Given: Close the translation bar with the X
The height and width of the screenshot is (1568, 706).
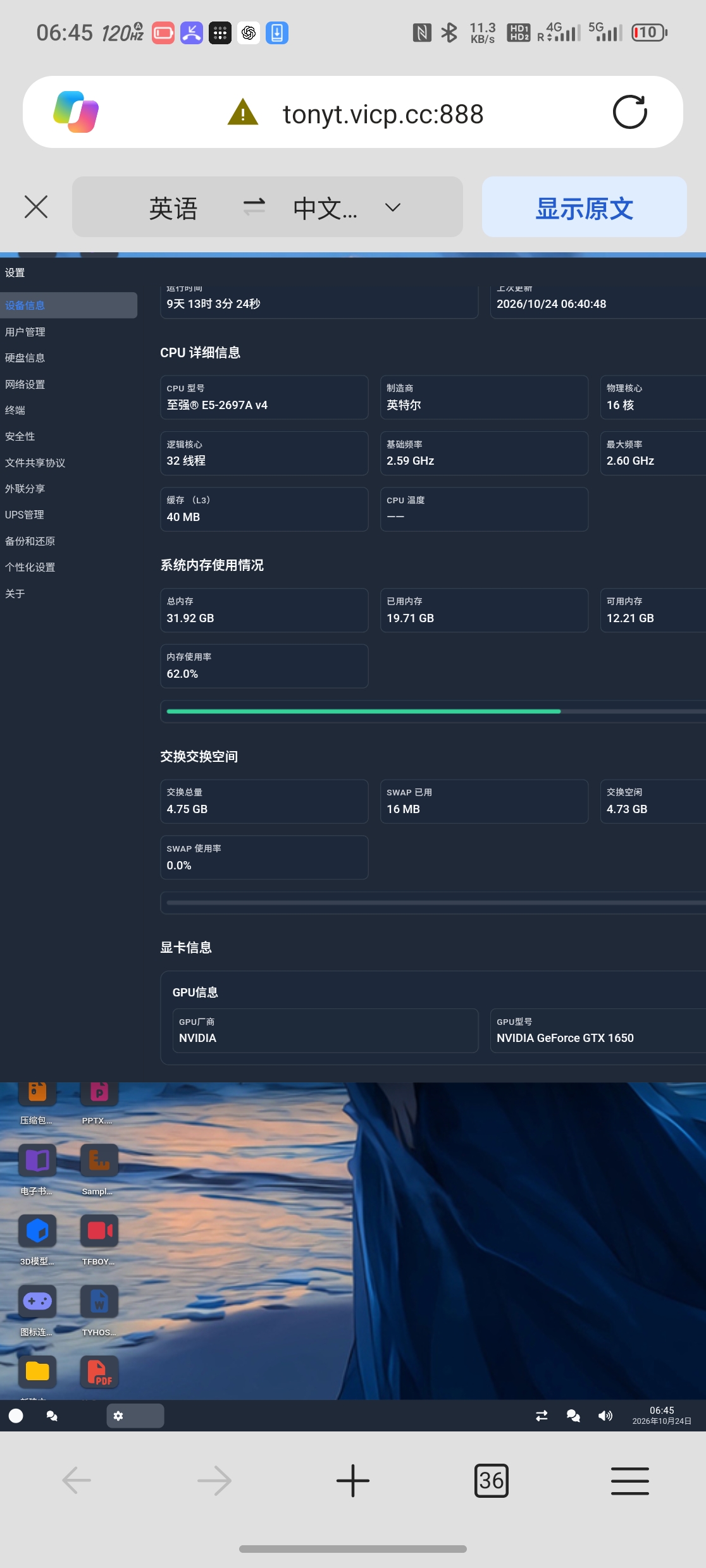Looking at the screenshot, I should [36, 207].
